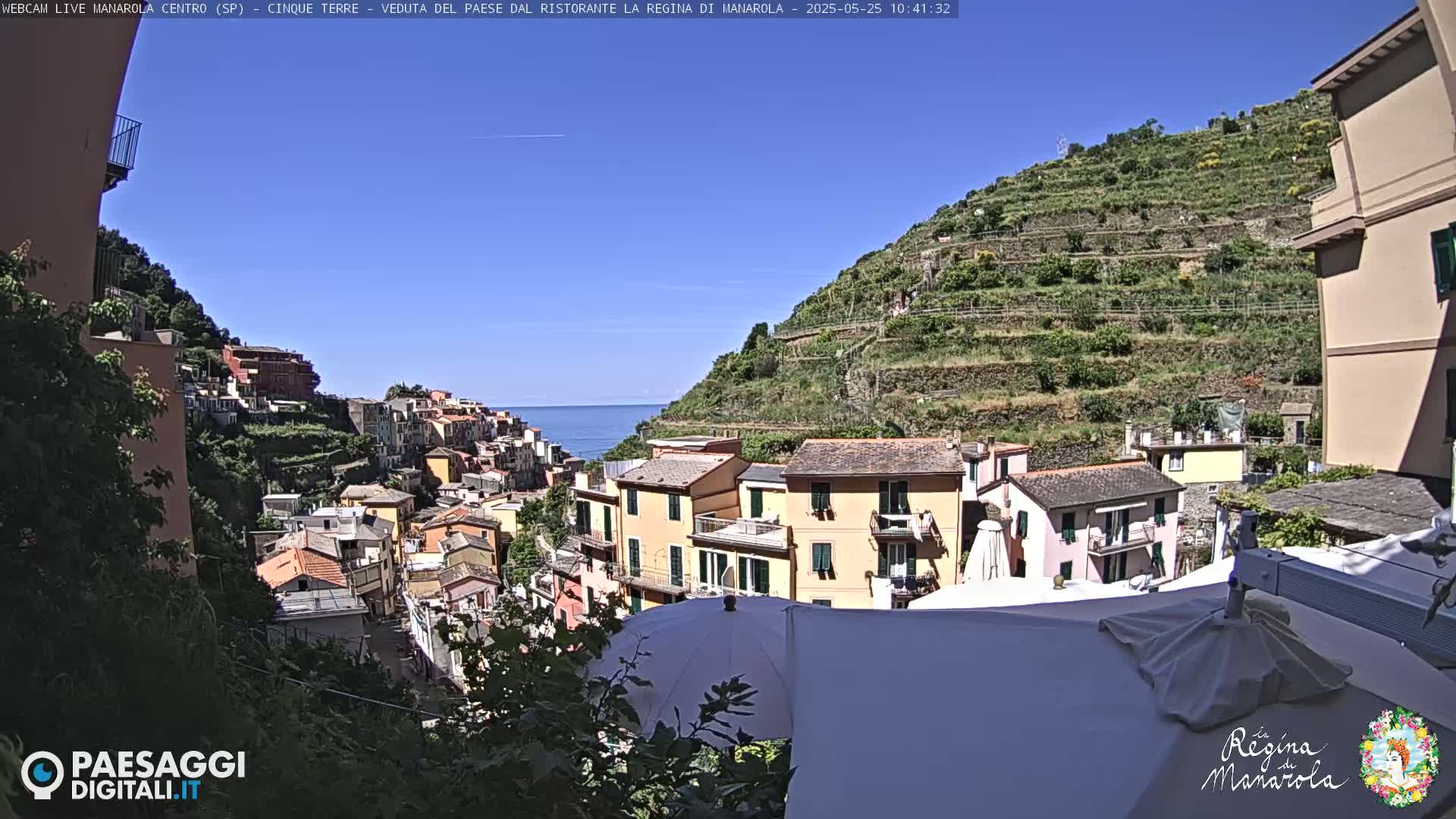Click the Paesaggi Digitali eye logo icon
The image size is (1456, 819).
pyautogui.click(x=42, y=774)
